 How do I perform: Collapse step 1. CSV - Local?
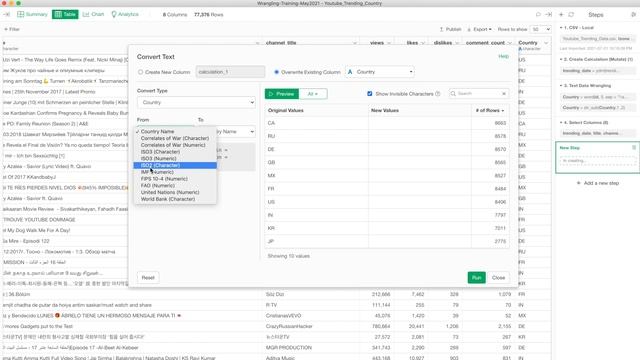coord(561,28)
